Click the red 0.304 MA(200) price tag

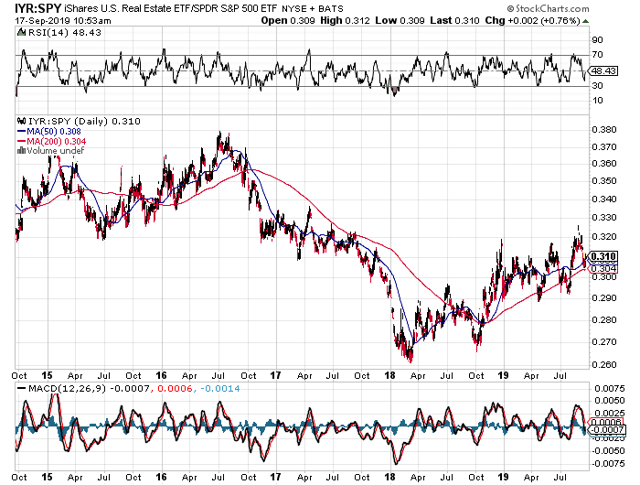pos(604,268)
